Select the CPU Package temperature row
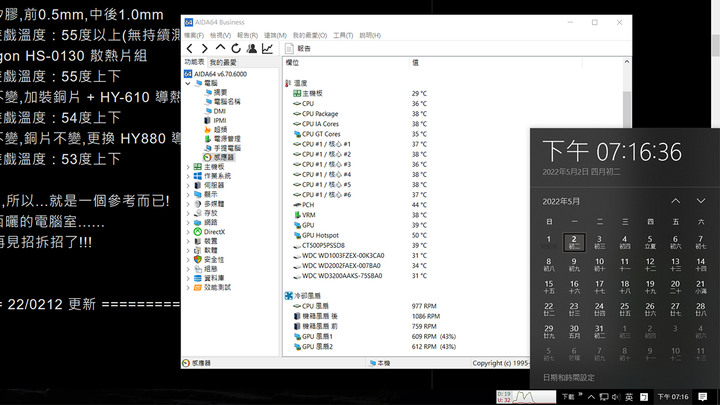 pos(452,113)
